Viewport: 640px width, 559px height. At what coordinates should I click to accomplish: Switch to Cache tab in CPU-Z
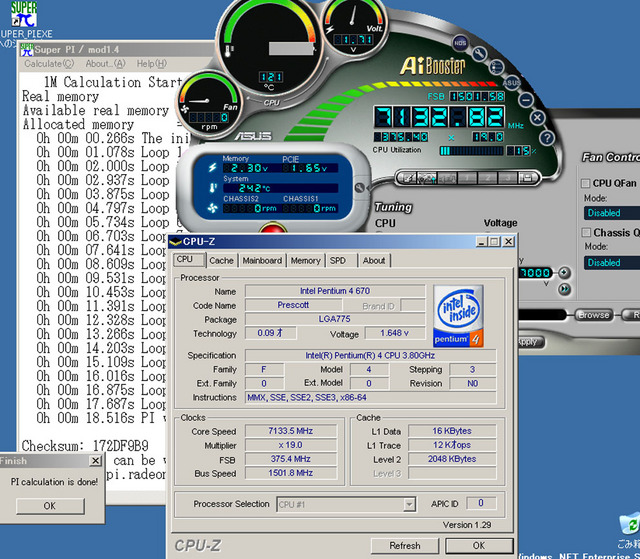[221, 260]
